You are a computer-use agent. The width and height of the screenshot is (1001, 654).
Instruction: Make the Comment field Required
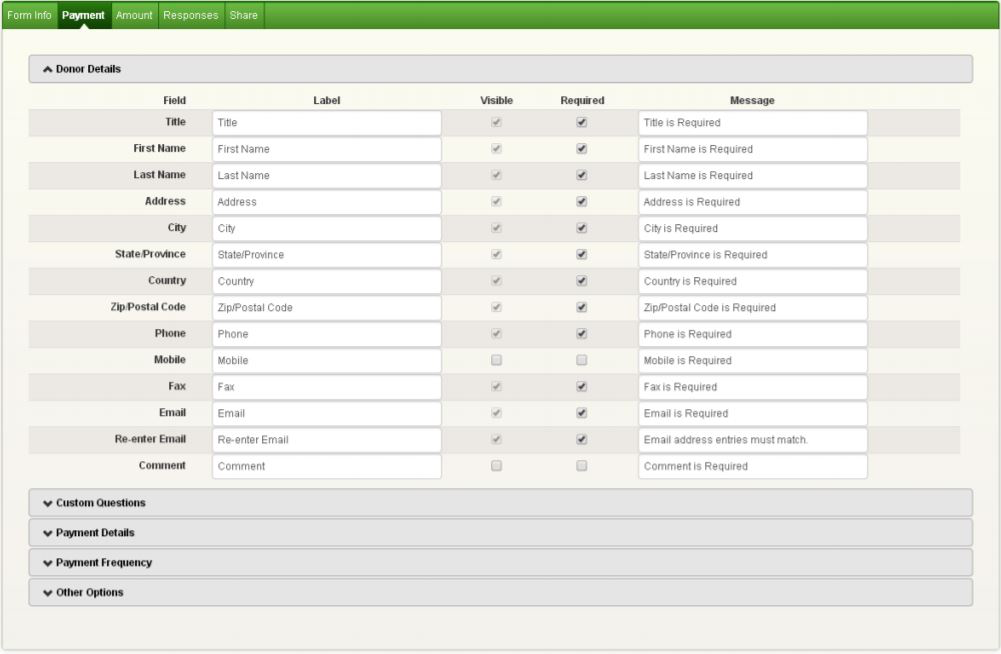tap(582, 466)
